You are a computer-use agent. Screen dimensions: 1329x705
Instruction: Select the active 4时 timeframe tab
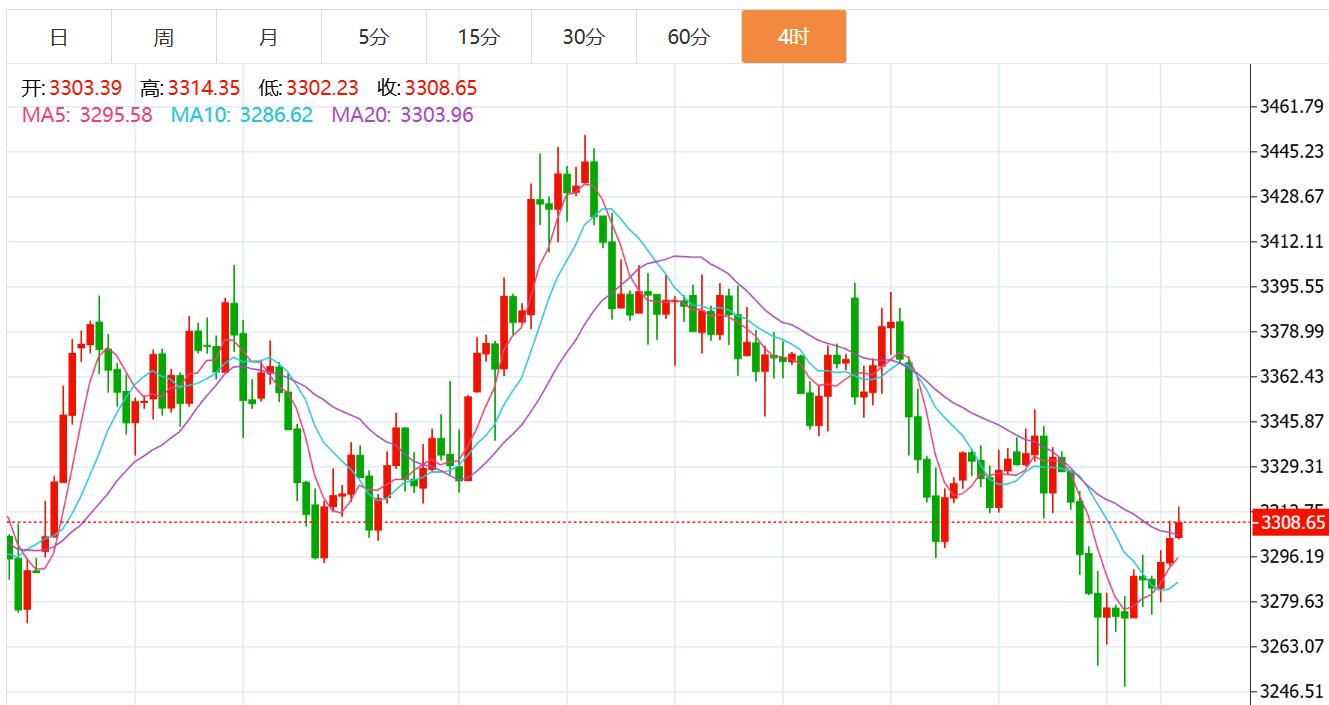coord(794,37)
